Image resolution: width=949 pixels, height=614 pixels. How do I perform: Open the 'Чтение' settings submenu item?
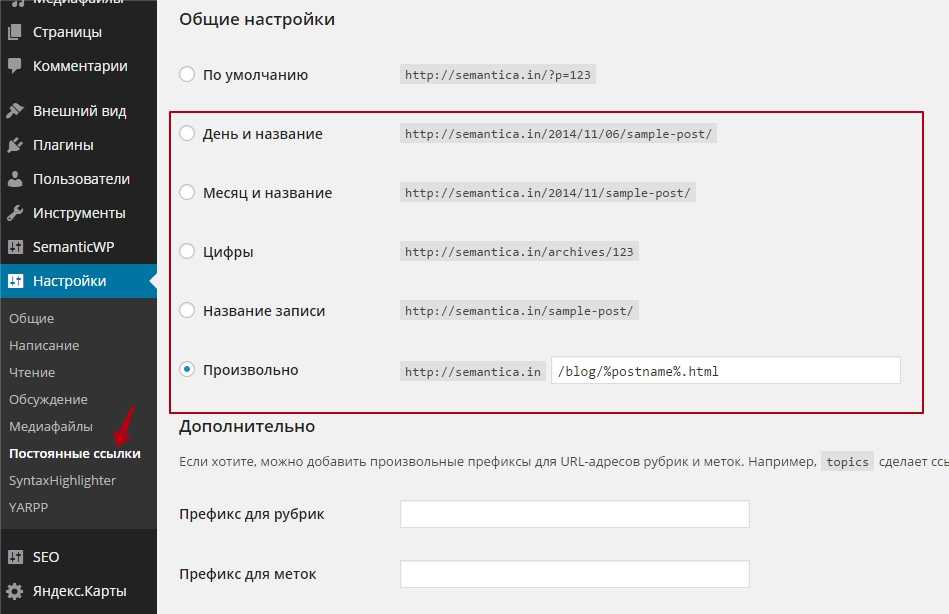[x=33, y=372]
